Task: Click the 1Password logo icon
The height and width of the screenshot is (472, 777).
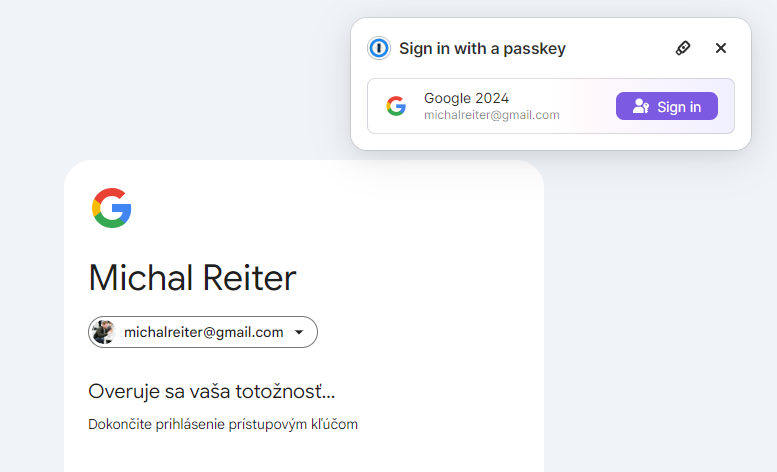Action: pyautogui.click(x=379, y=48)
